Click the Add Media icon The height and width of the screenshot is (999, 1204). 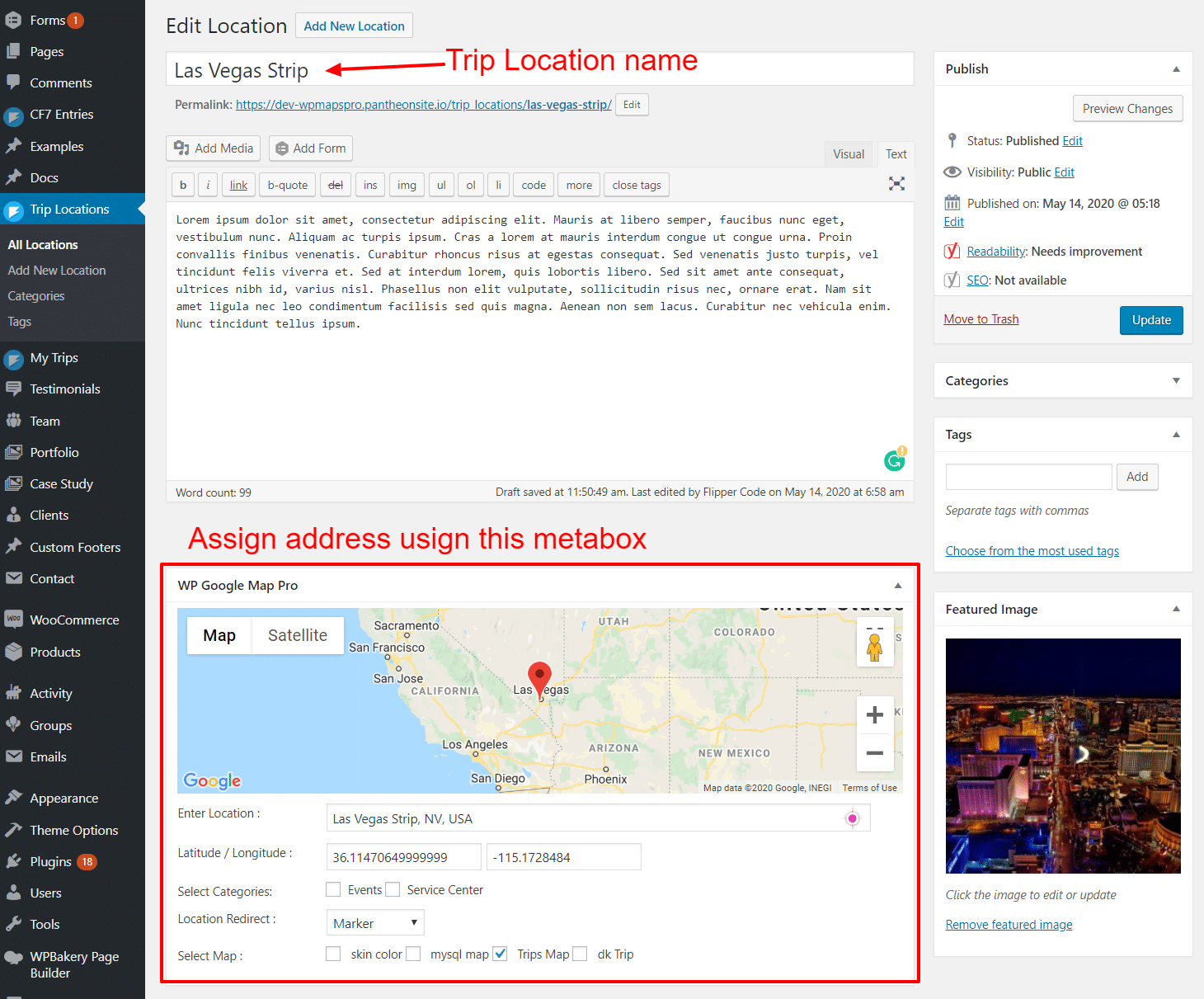[x=183, y=148]
